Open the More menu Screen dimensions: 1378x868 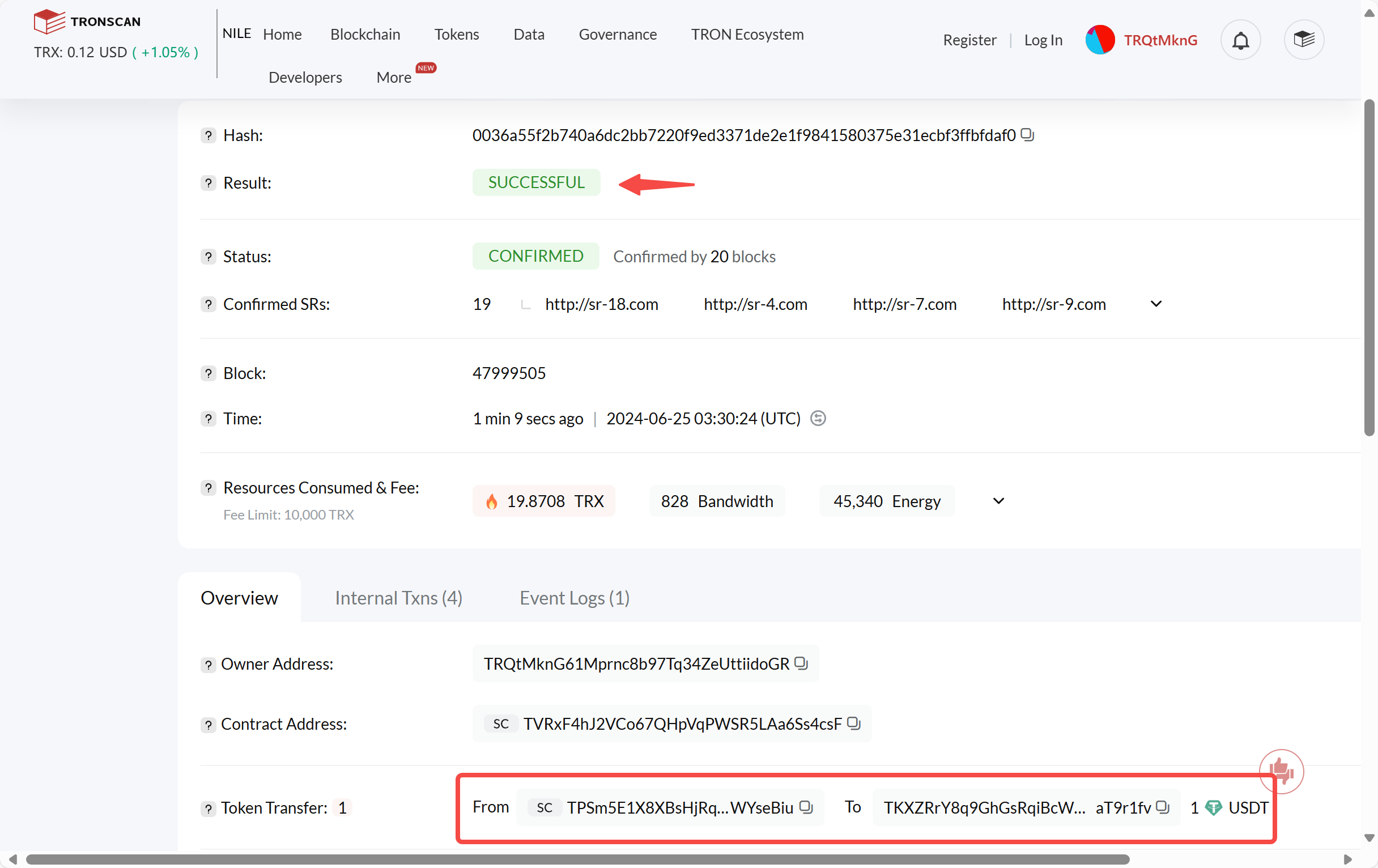[x=394, y=77]
